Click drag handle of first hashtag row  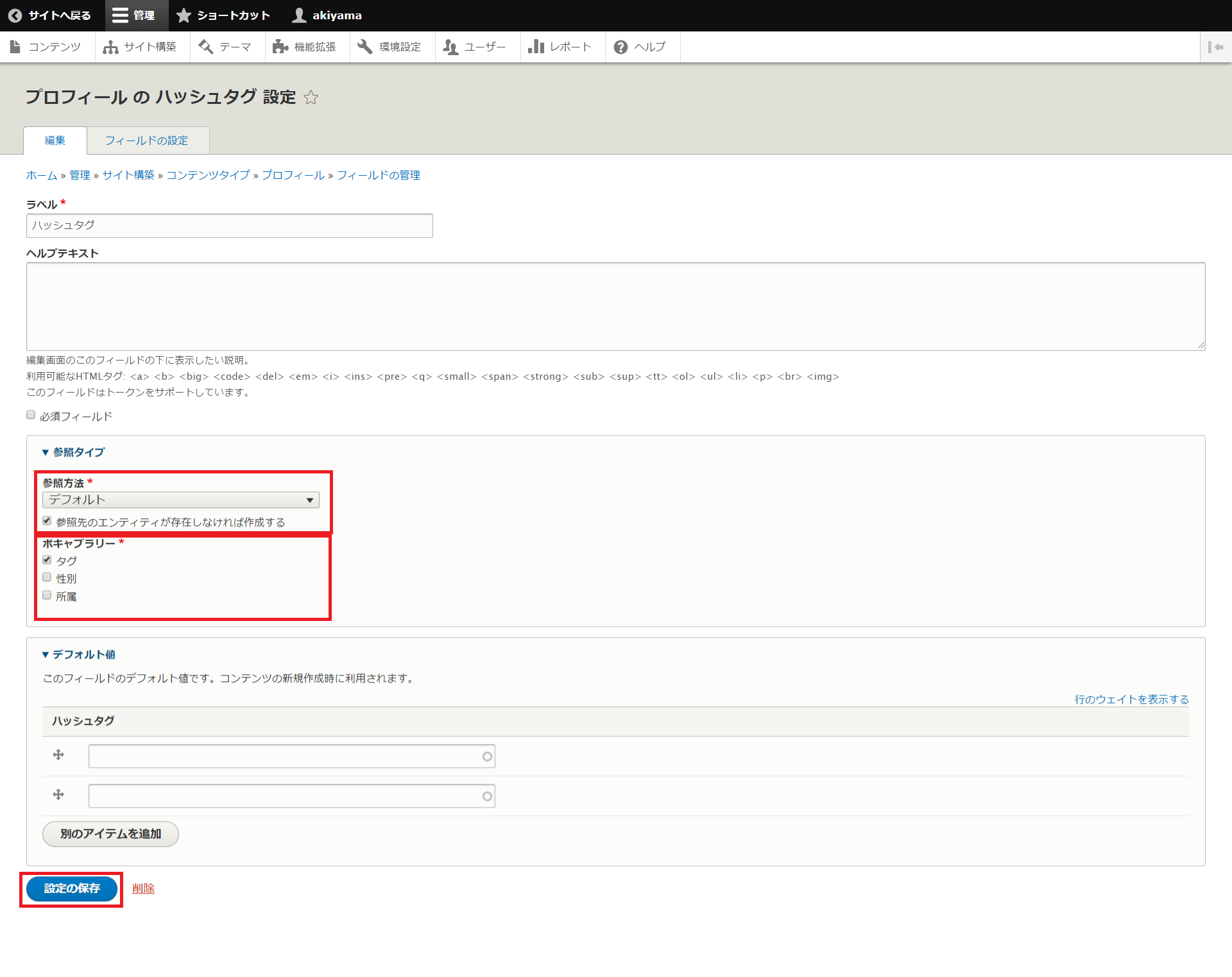[58, 755]
